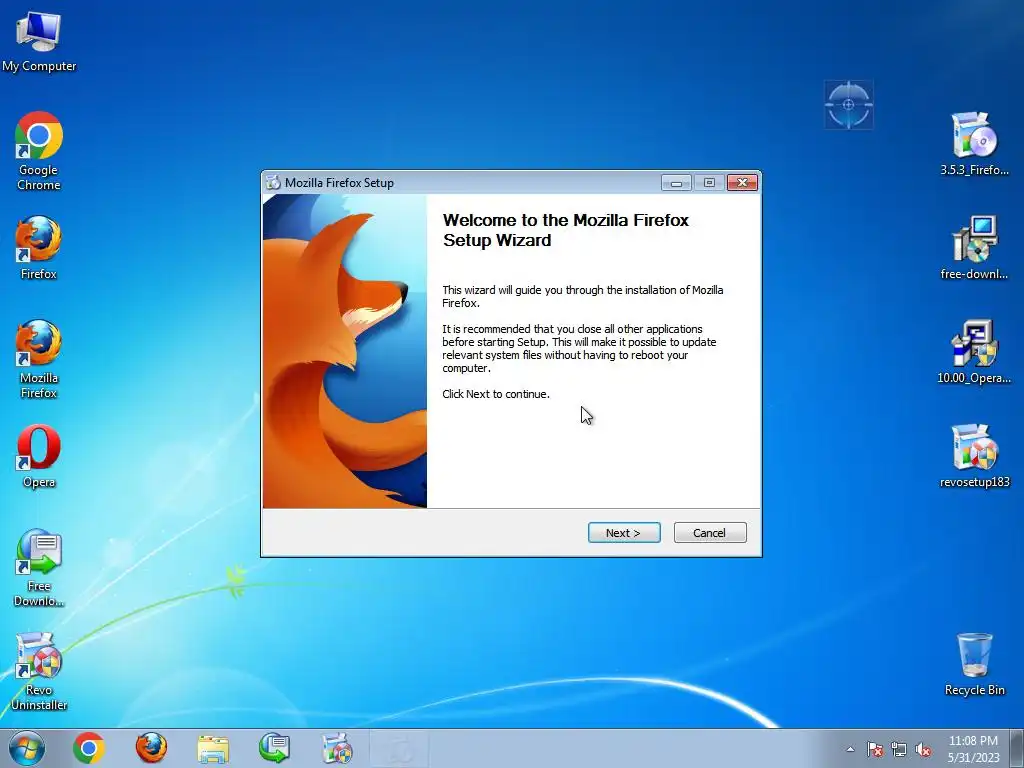Click the Show Desktop strip at taskbar end
The width and height of the screenshot is (1024, 768).
(x=1017, y=748)
